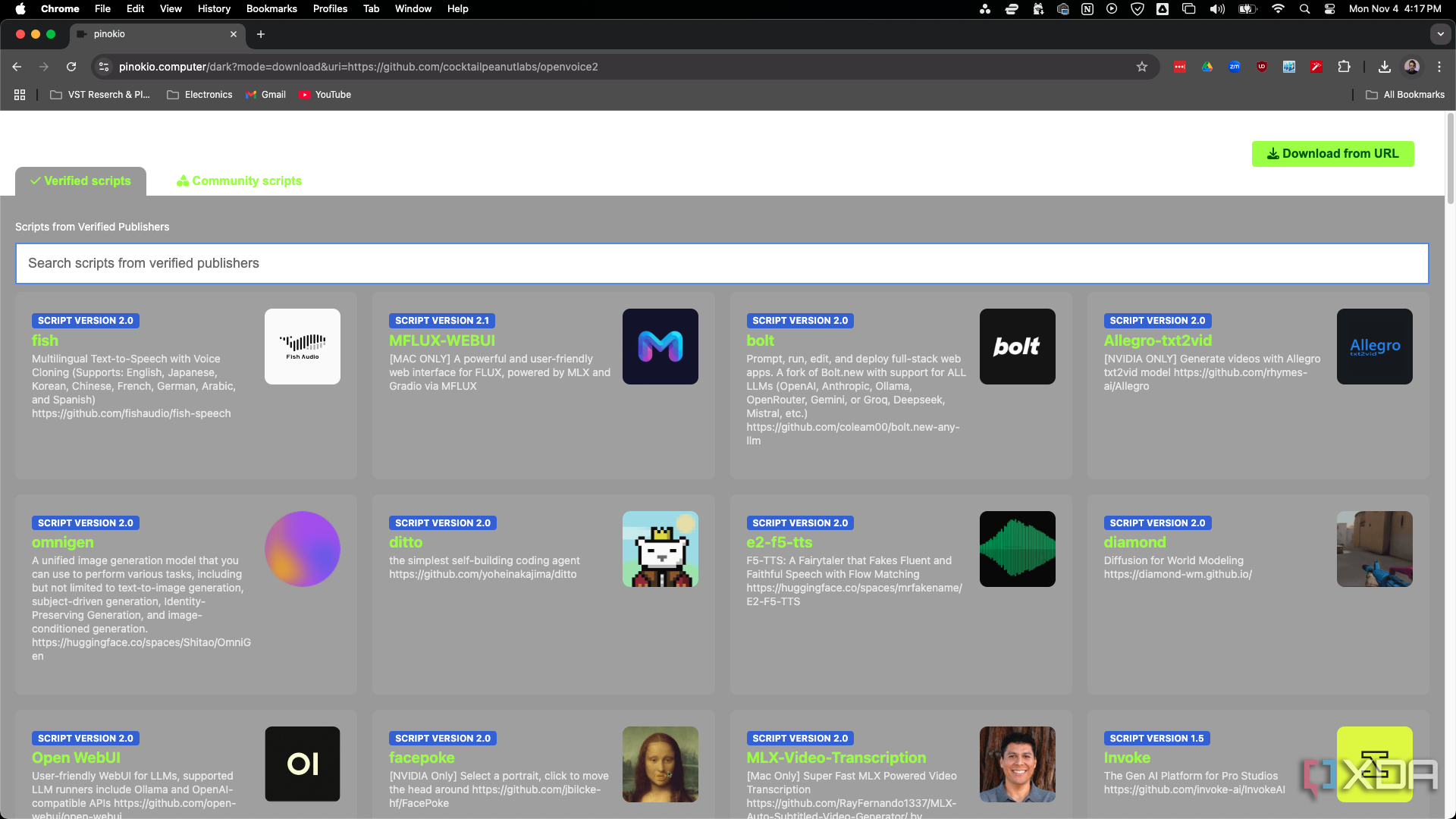
Task: Open the Gmail bookmark
Action: [265, 95]
